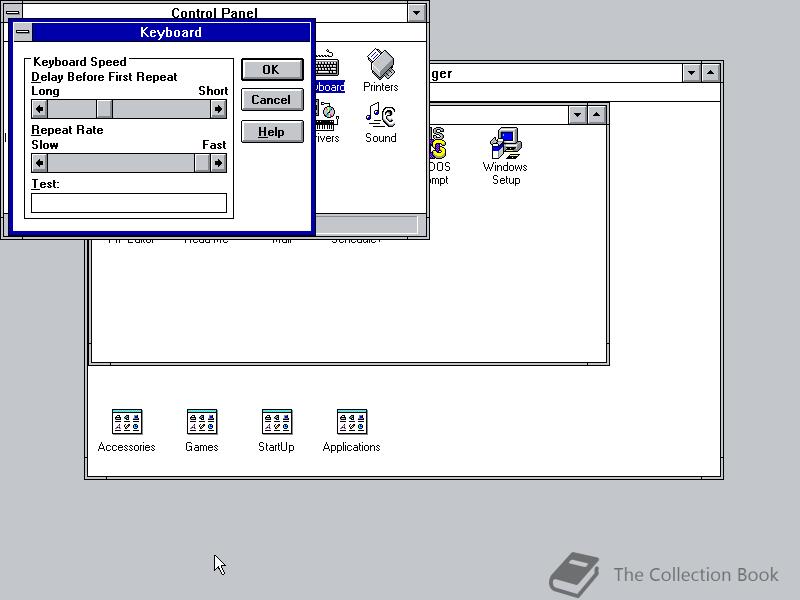This screenshot has height=600, width=800.
Task: Open the Printers icon in Control Panel
Action: [381, 70]
